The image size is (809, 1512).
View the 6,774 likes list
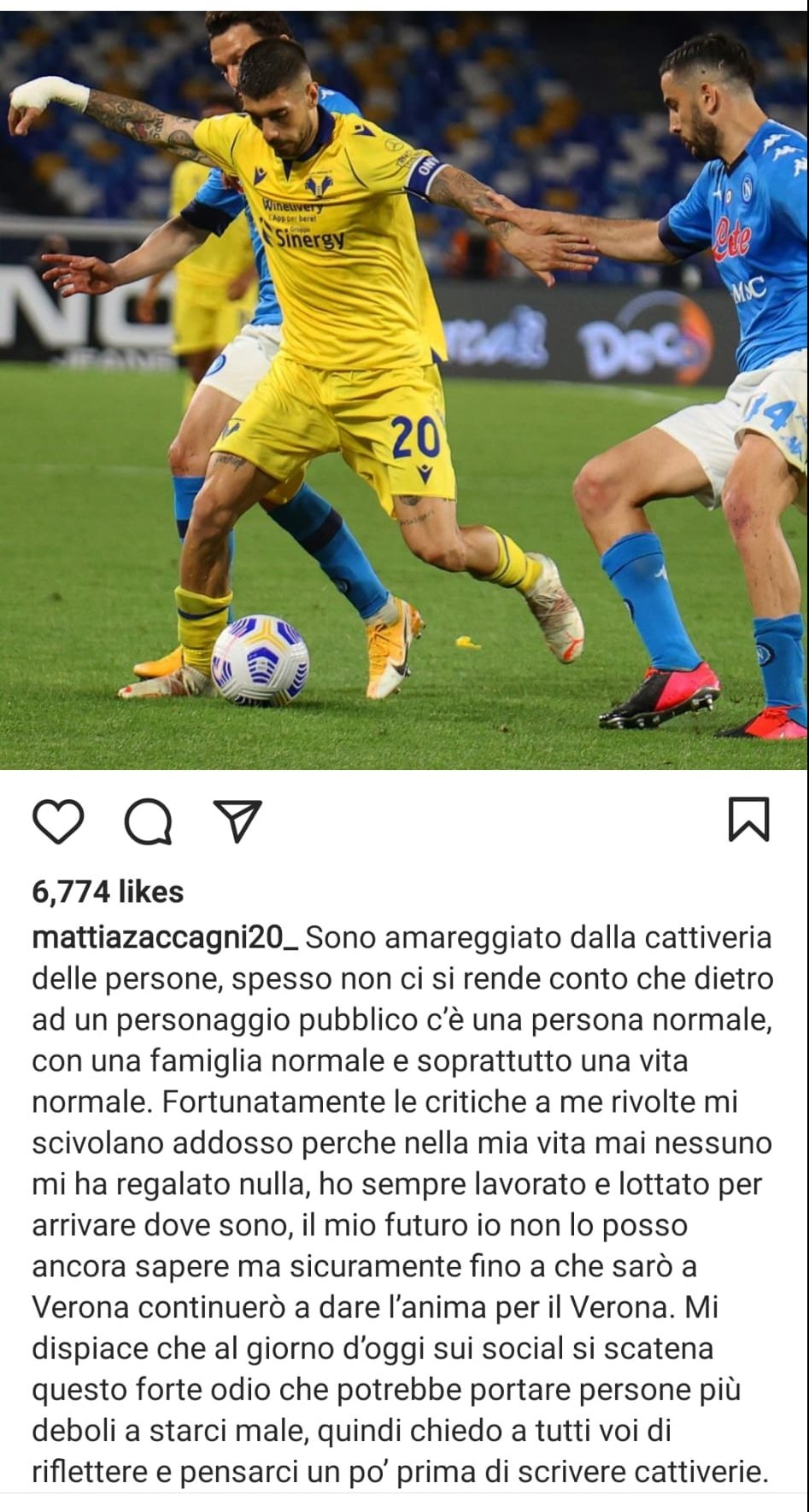coord(108,891)
